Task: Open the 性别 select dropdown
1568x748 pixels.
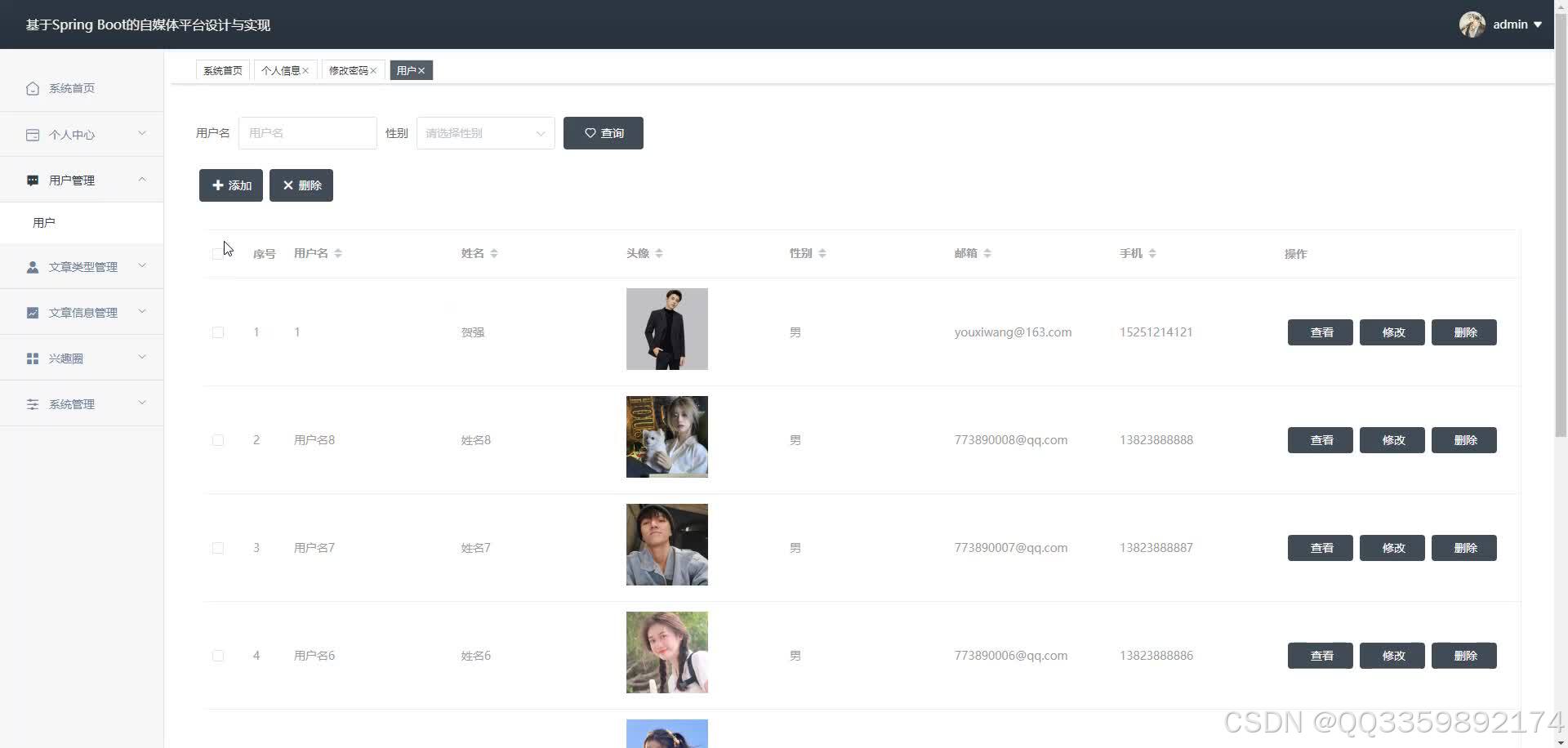Action: 486,133
